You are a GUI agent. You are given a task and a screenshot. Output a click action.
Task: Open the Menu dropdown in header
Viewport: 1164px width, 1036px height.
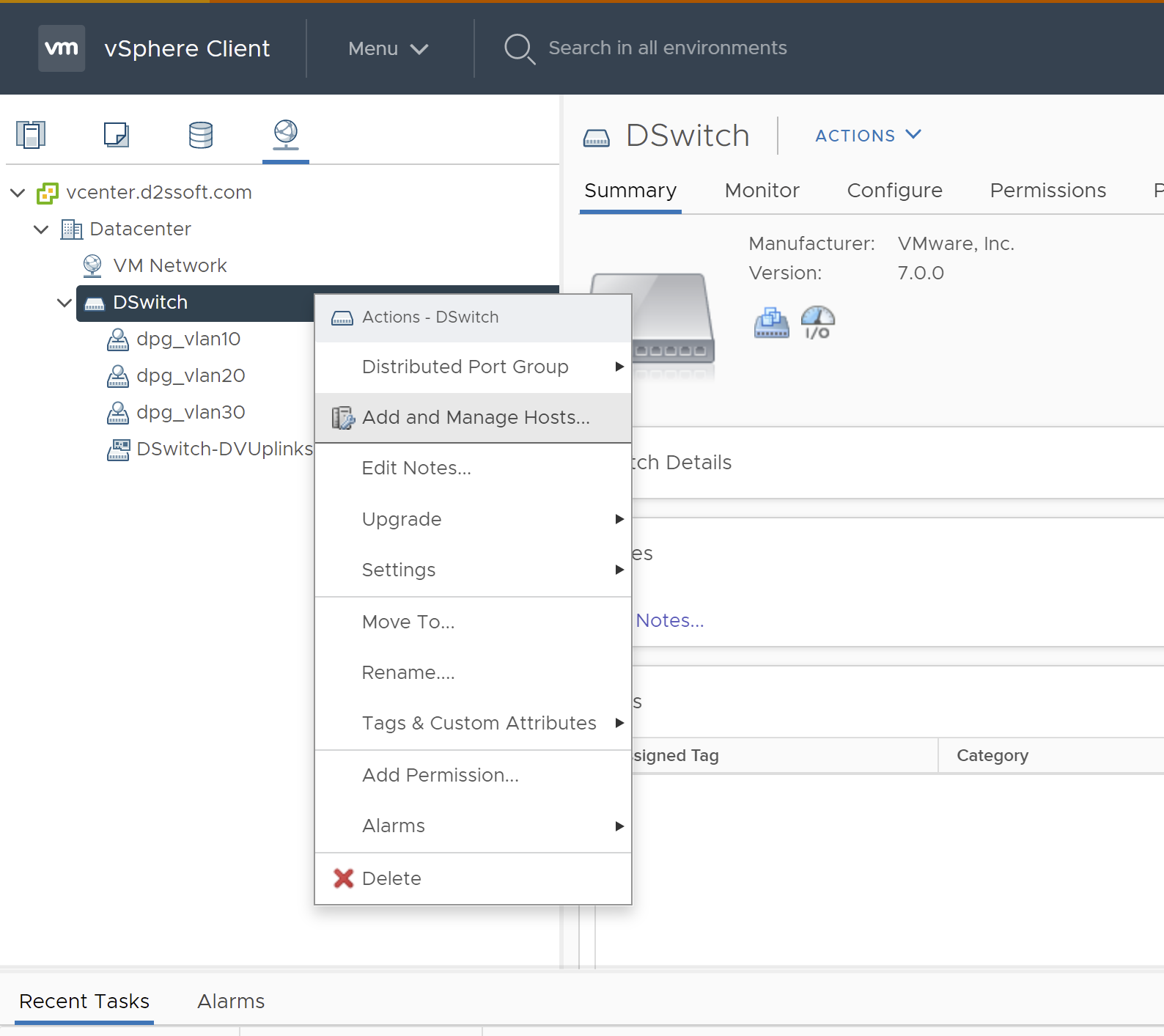pyautogui.click(x=387, y=48)
